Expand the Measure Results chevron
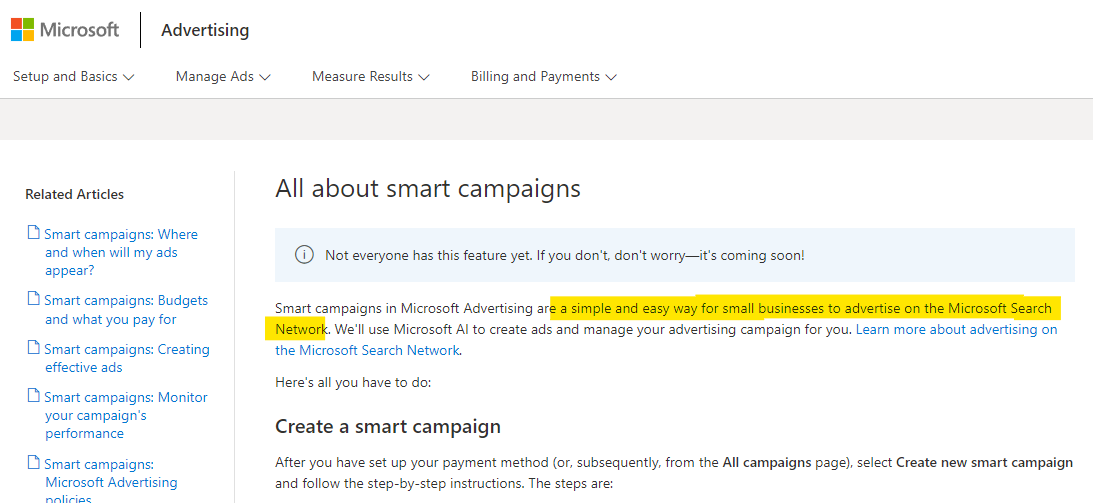This screenshot has width=1093, height=503. [424, 77]
